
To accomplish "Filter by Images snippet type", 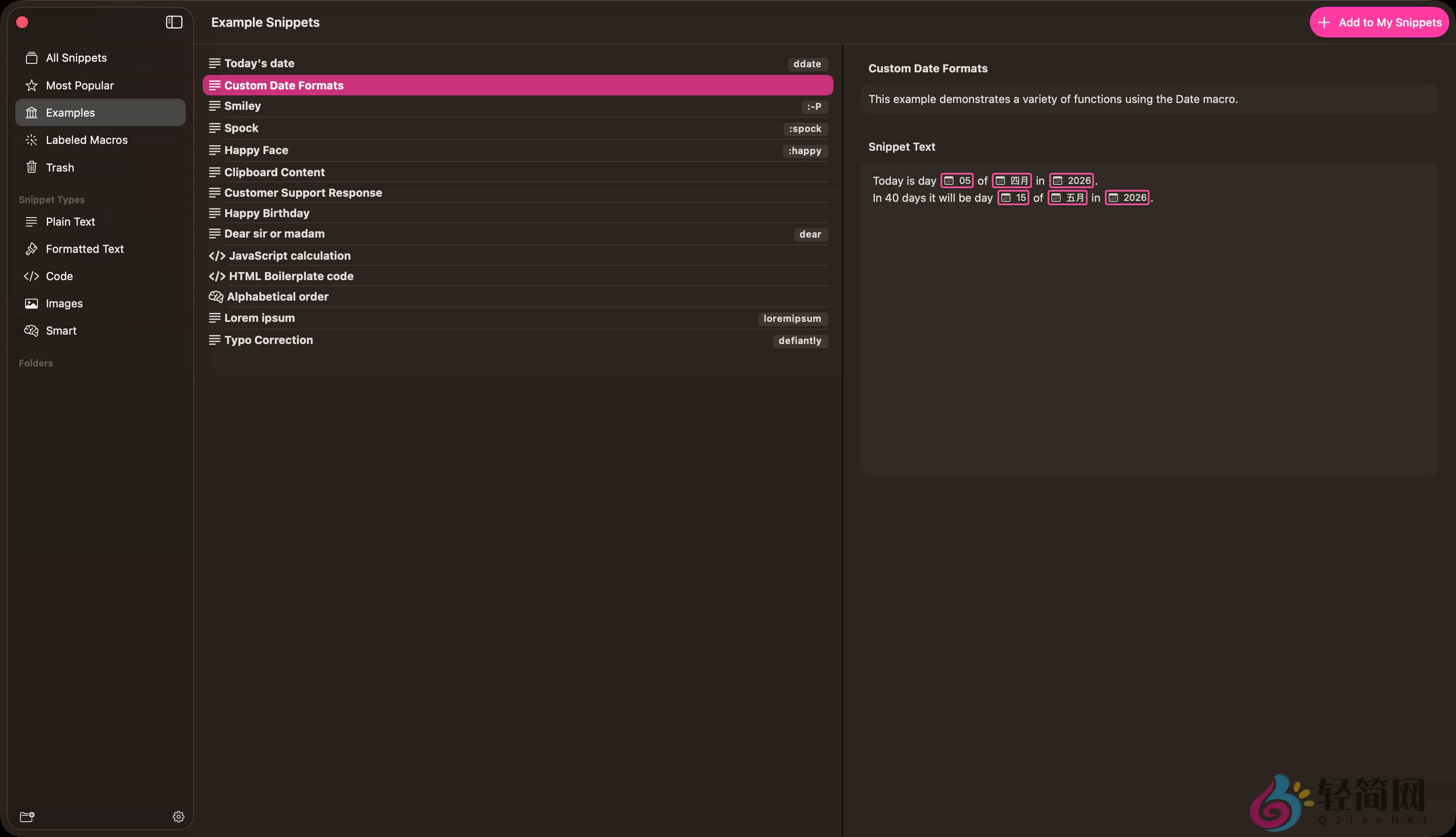I will 64,304.
